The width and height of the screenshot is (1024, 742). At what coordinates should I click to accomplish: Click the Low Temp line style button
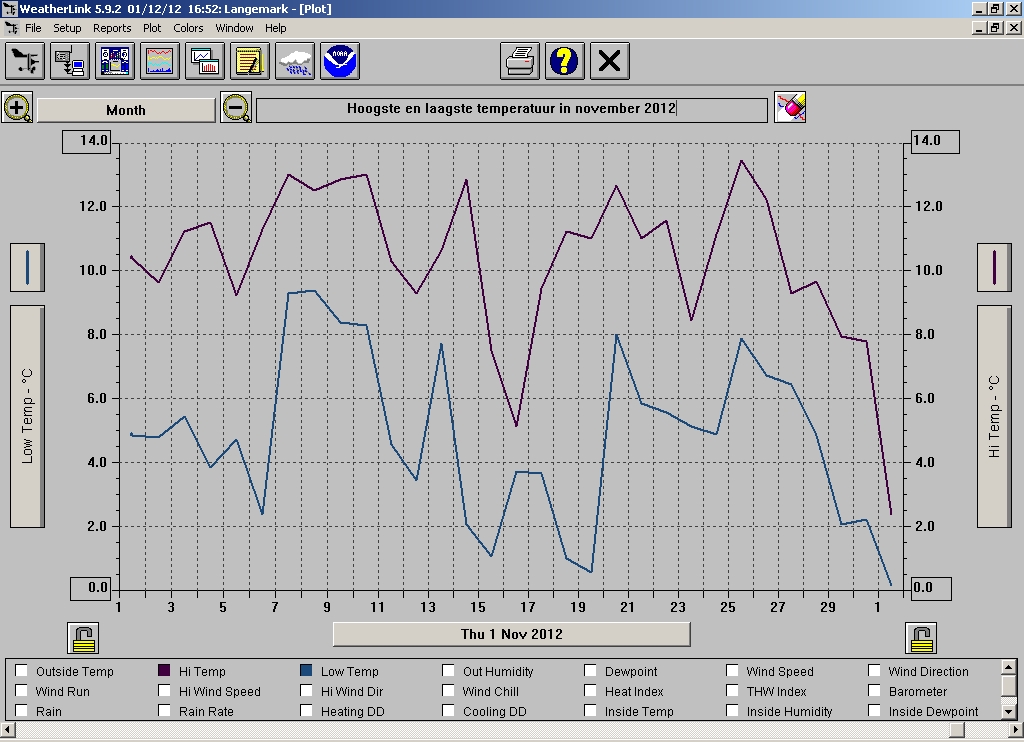click(x=27, y=268)
